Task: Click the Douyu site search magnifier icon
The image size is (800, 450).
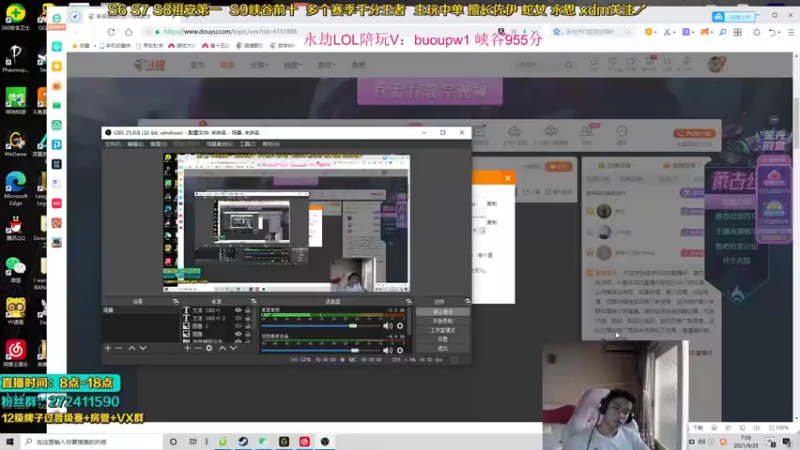Action: click(568, 65)
